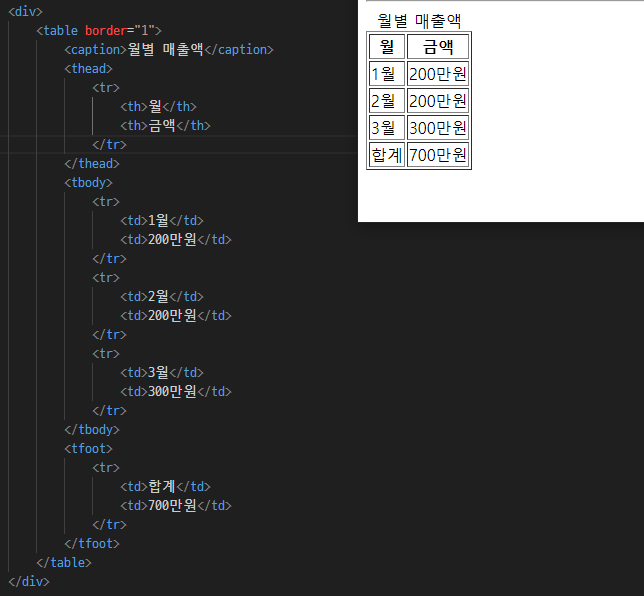Click the 합계 cell in rendered table
The image size is (644, 596).
[x=387, y=154]
